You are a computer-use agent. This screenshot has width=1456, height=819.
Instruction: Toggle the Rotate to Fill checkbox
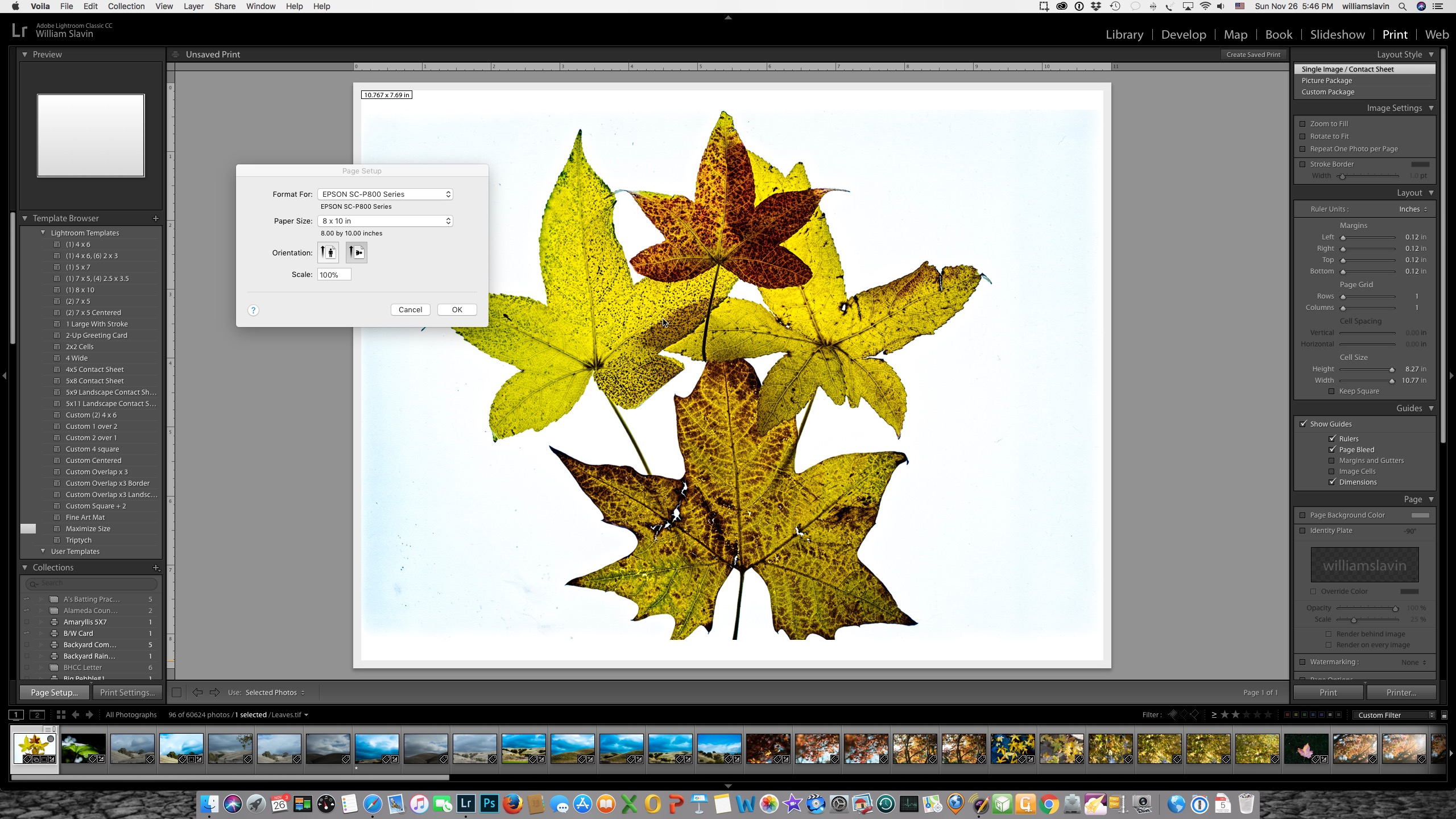[x=1303, y=136]
